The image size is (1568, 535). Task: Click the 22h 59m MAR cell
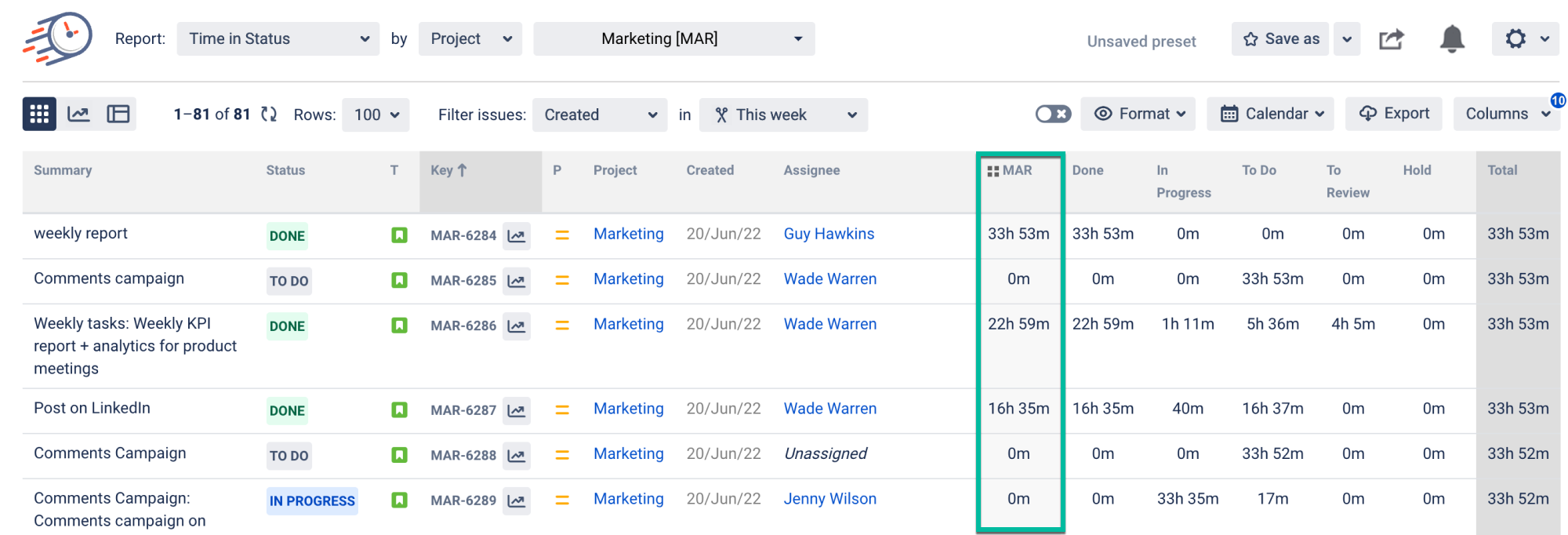(x=1018, y=324)
